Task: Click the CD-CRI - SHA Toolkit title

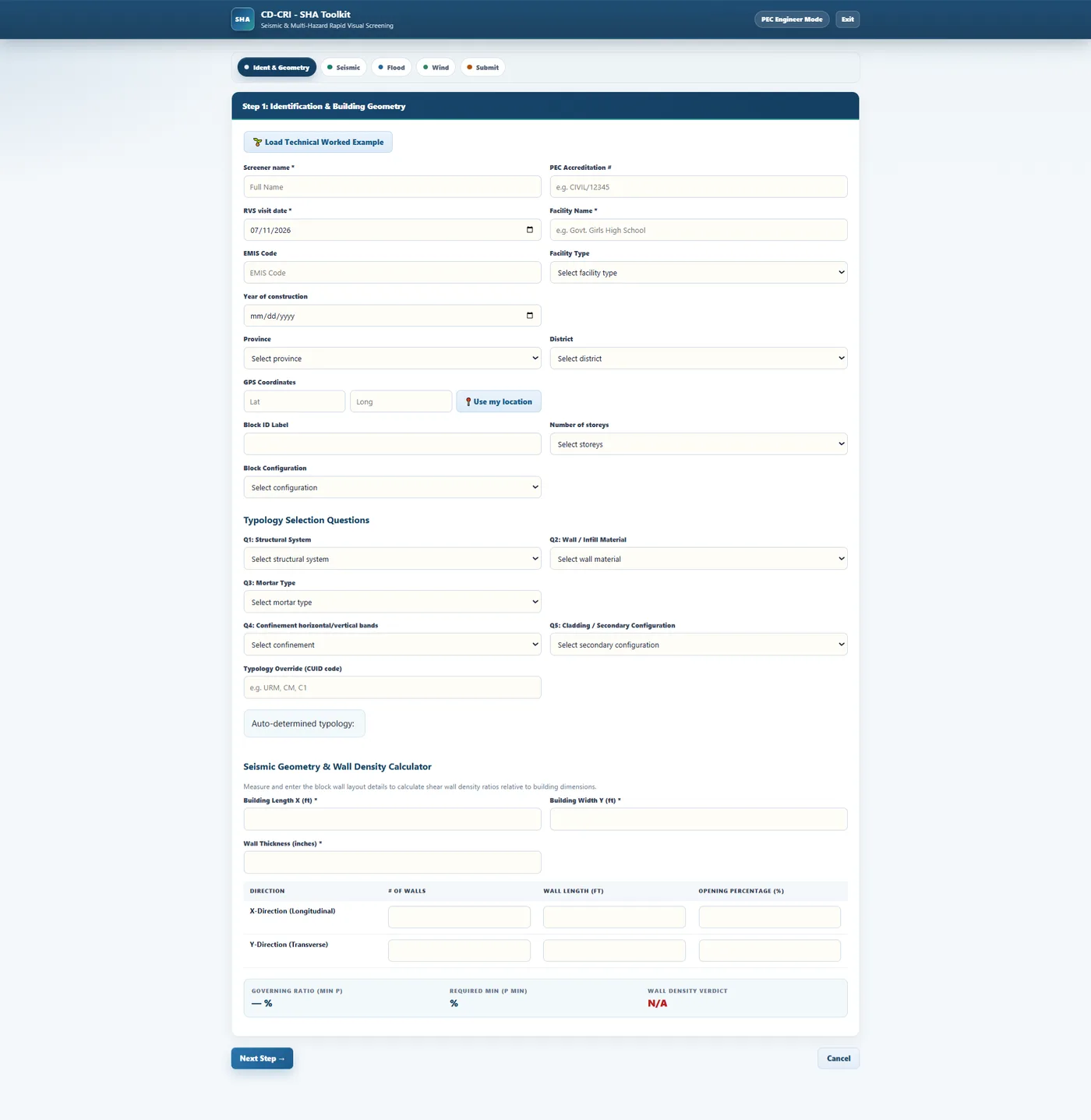Action: coord(305,14)
